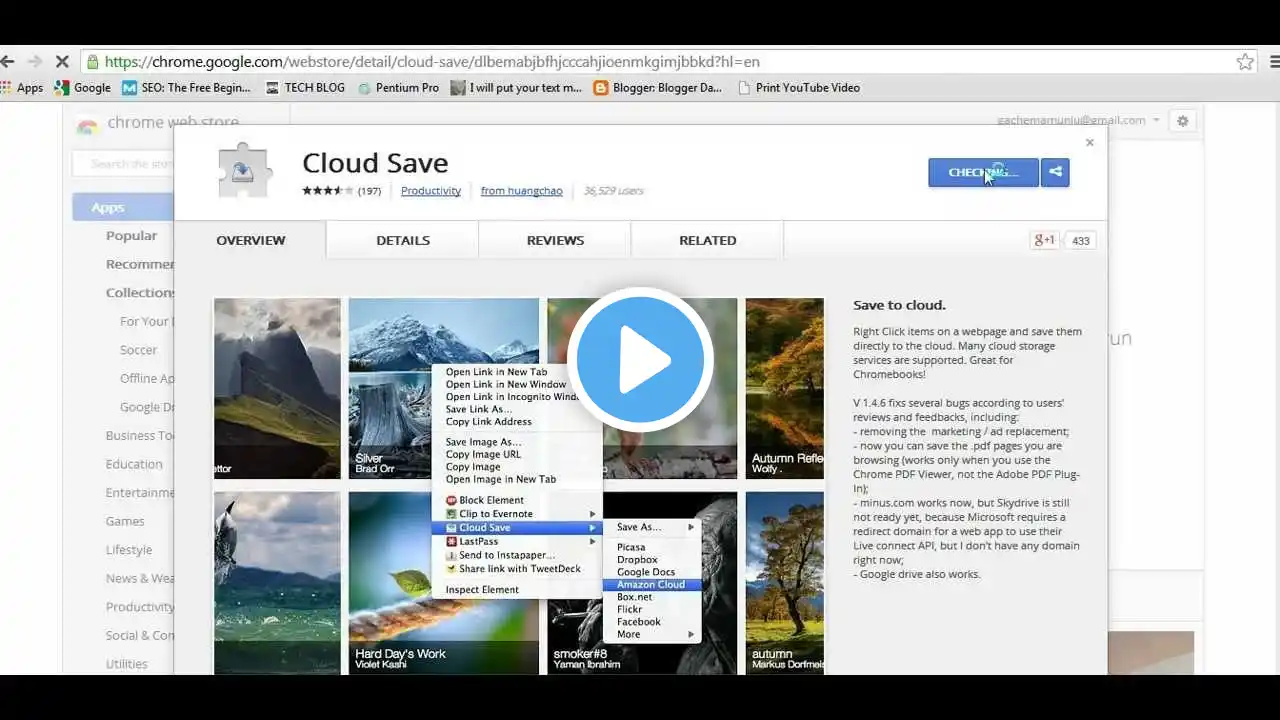
Task: Stop loading the page with the X button
Action: pos(62,62)
